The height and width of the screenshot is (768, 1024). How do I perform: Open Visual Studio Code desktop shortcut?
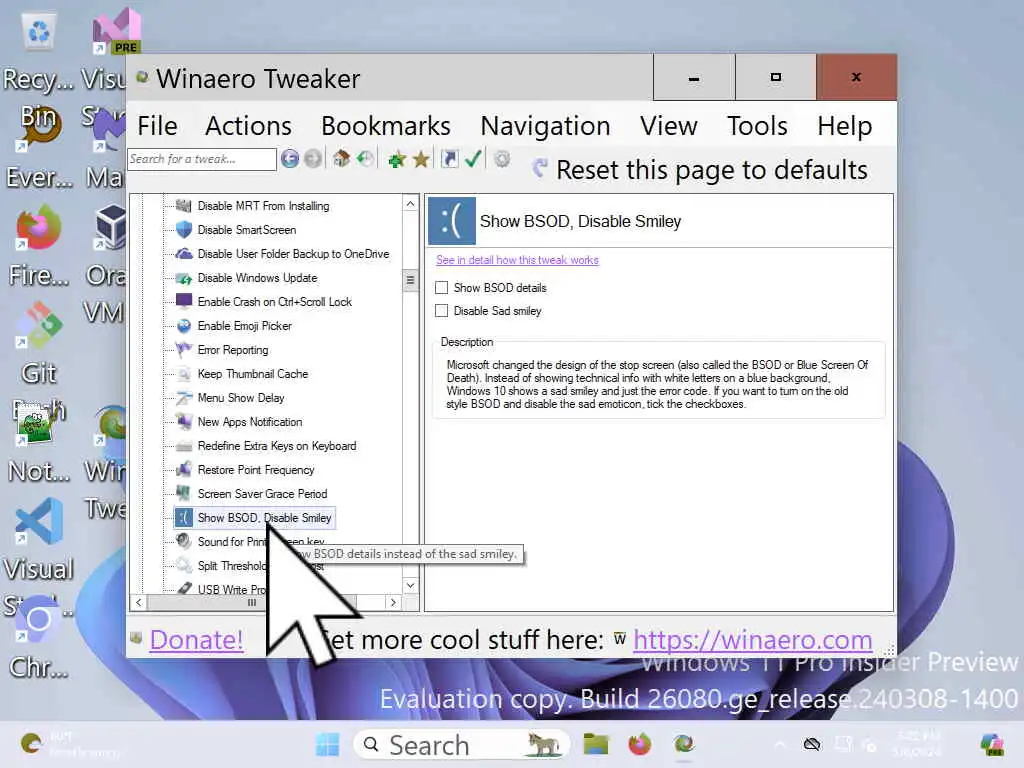click(39, 521)
